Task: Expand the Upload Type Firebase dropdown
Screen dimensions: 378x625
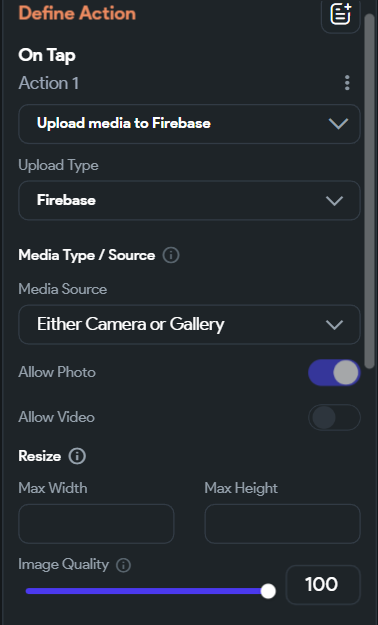Action: point(189,200)
